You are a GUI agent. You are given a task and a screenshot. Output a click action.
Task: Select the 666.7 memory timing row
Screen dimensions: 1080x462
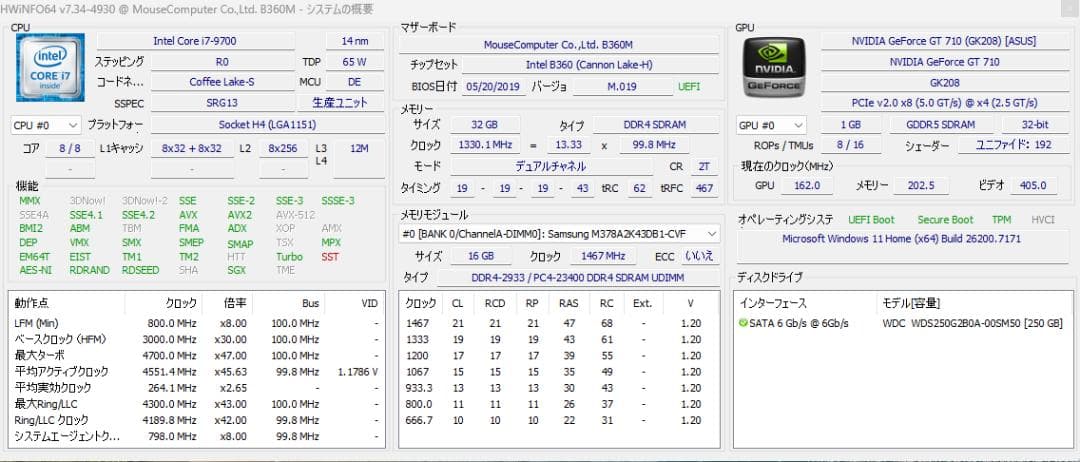point(559,420)
